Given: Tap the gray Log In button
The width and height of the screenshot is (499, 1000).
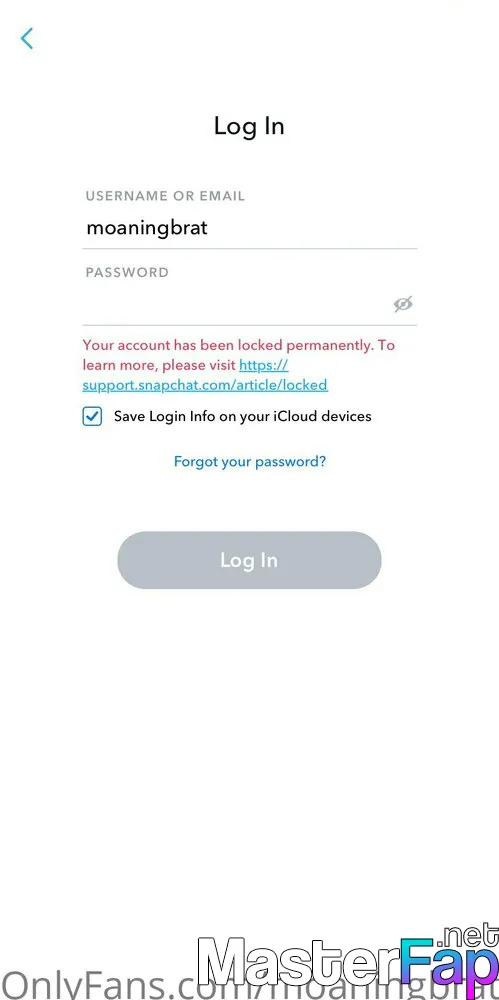Looking at the screenshot, I should (x=249, y=560).
